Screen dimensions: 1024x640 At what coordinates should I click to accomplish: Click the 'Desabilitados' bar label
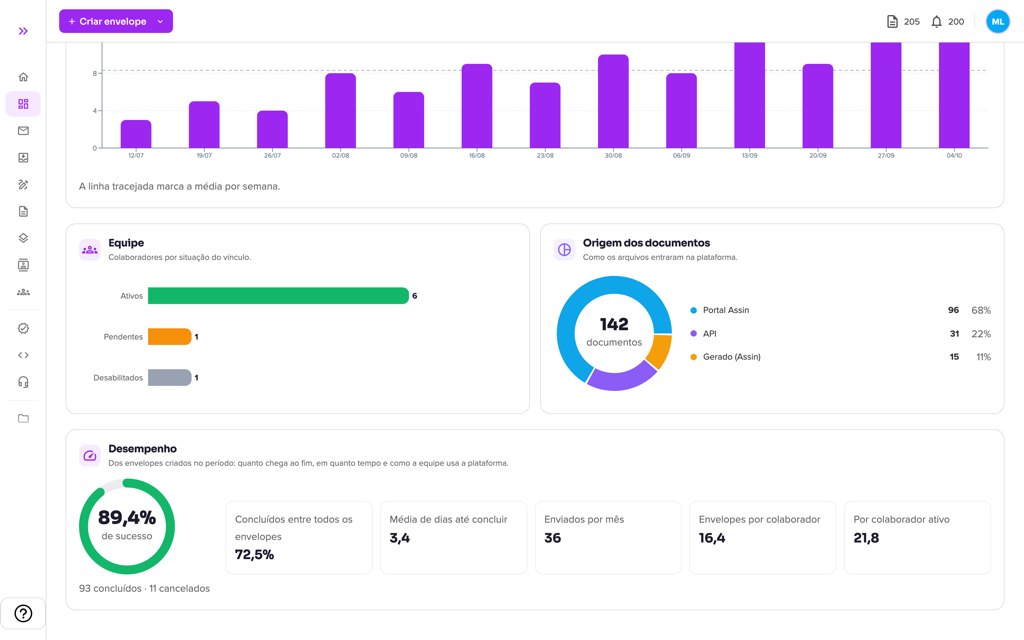tap(118, 377)
